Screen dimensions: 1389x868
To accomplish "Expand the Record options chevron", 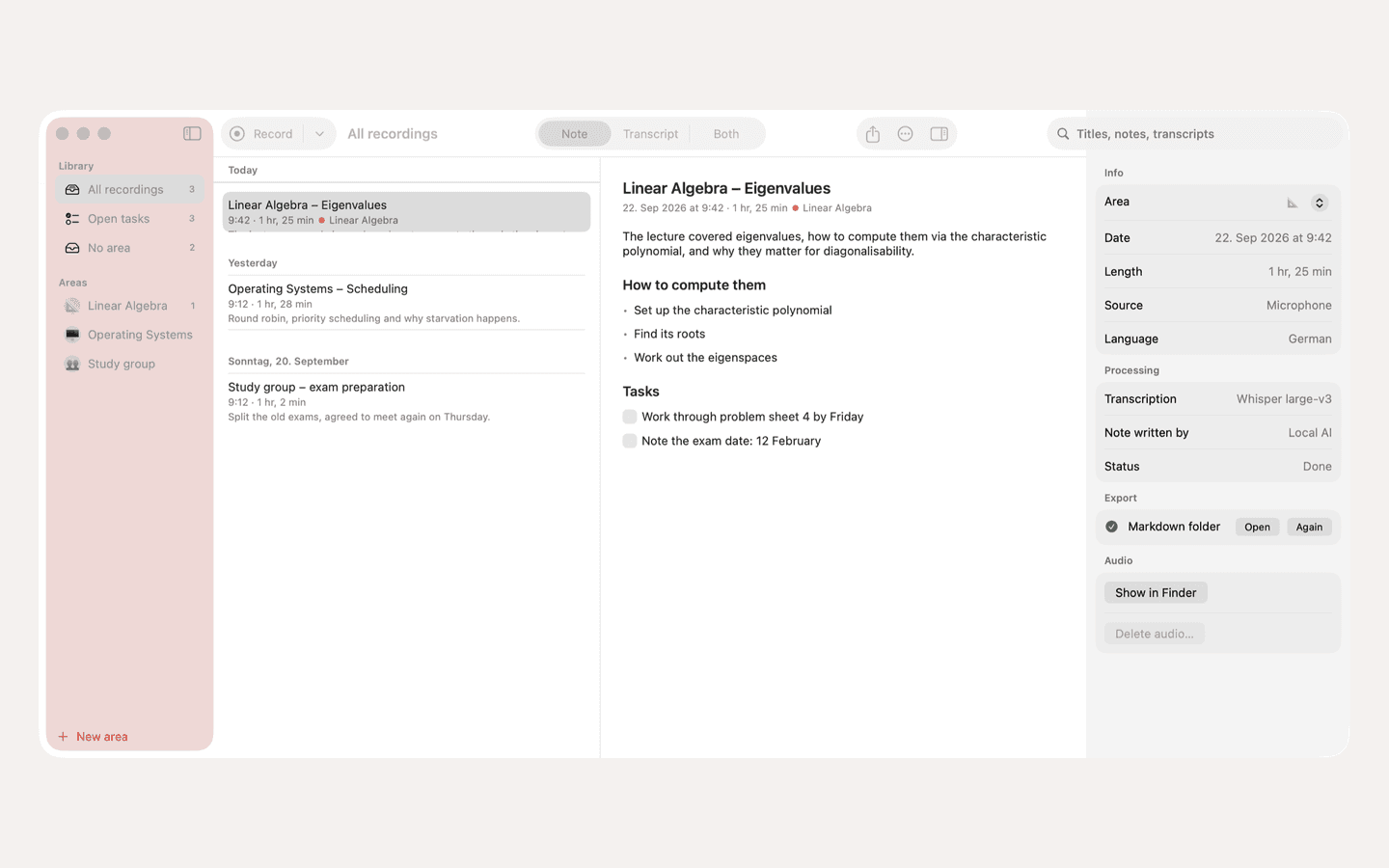I will click(x=319, y=134).
